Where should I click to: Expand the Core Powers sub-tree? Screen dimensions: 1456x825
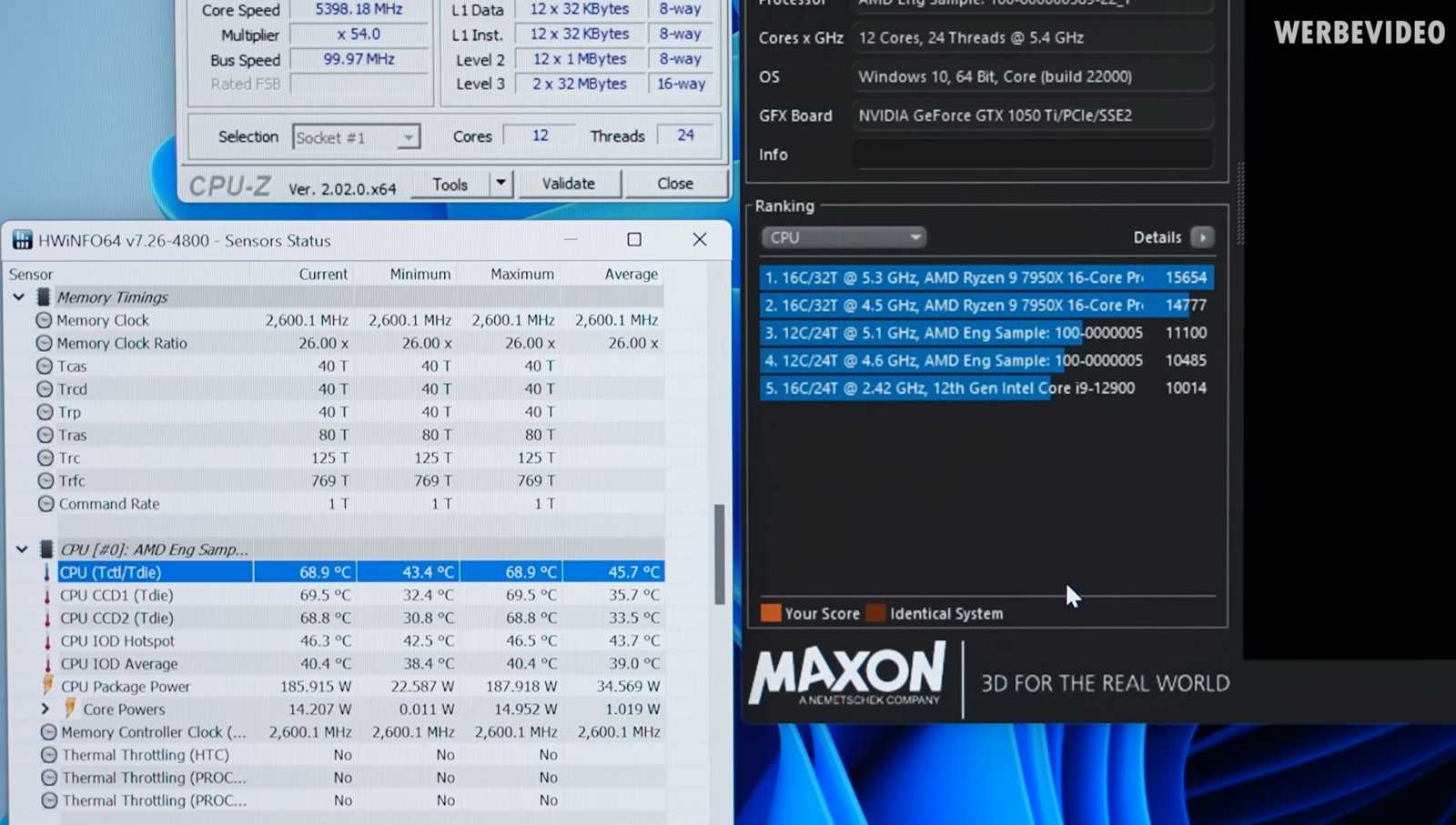click(45, 708)
